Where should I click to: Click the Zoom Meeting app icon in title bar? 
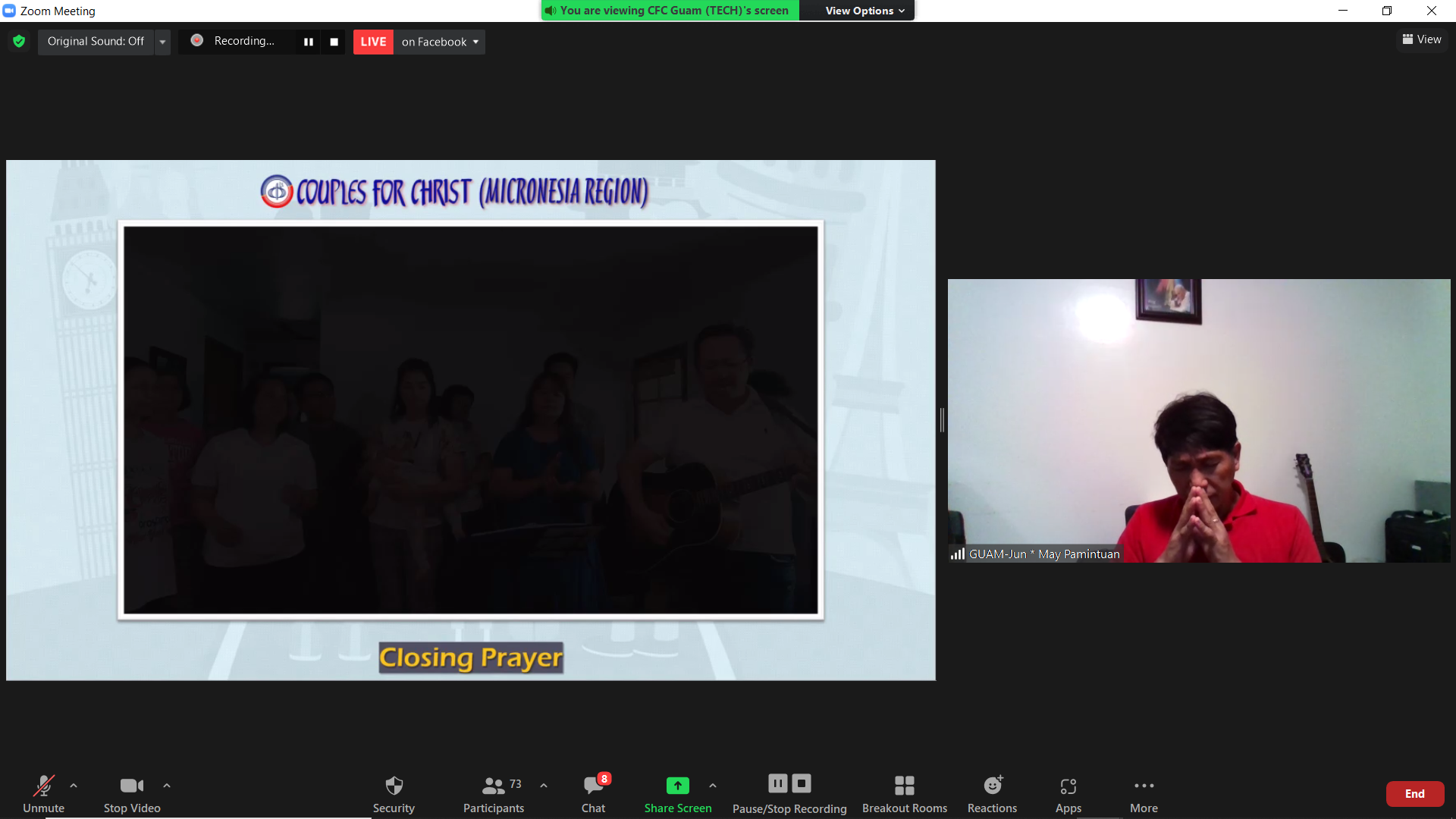click(x=9, y=11)
